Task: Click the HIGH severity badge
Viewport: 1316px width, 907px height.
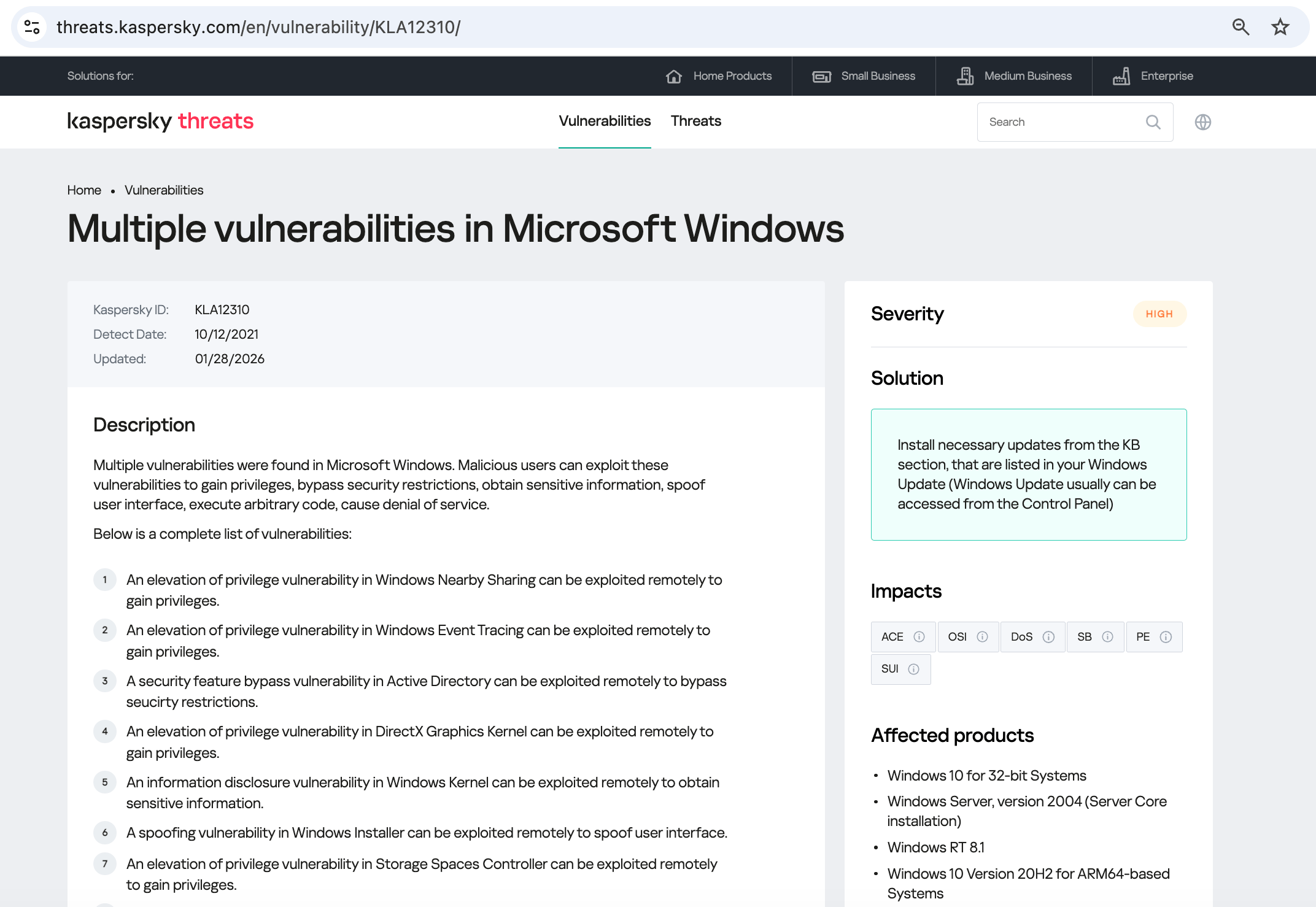Action: pyautogui.click(x=1159, y=314)
